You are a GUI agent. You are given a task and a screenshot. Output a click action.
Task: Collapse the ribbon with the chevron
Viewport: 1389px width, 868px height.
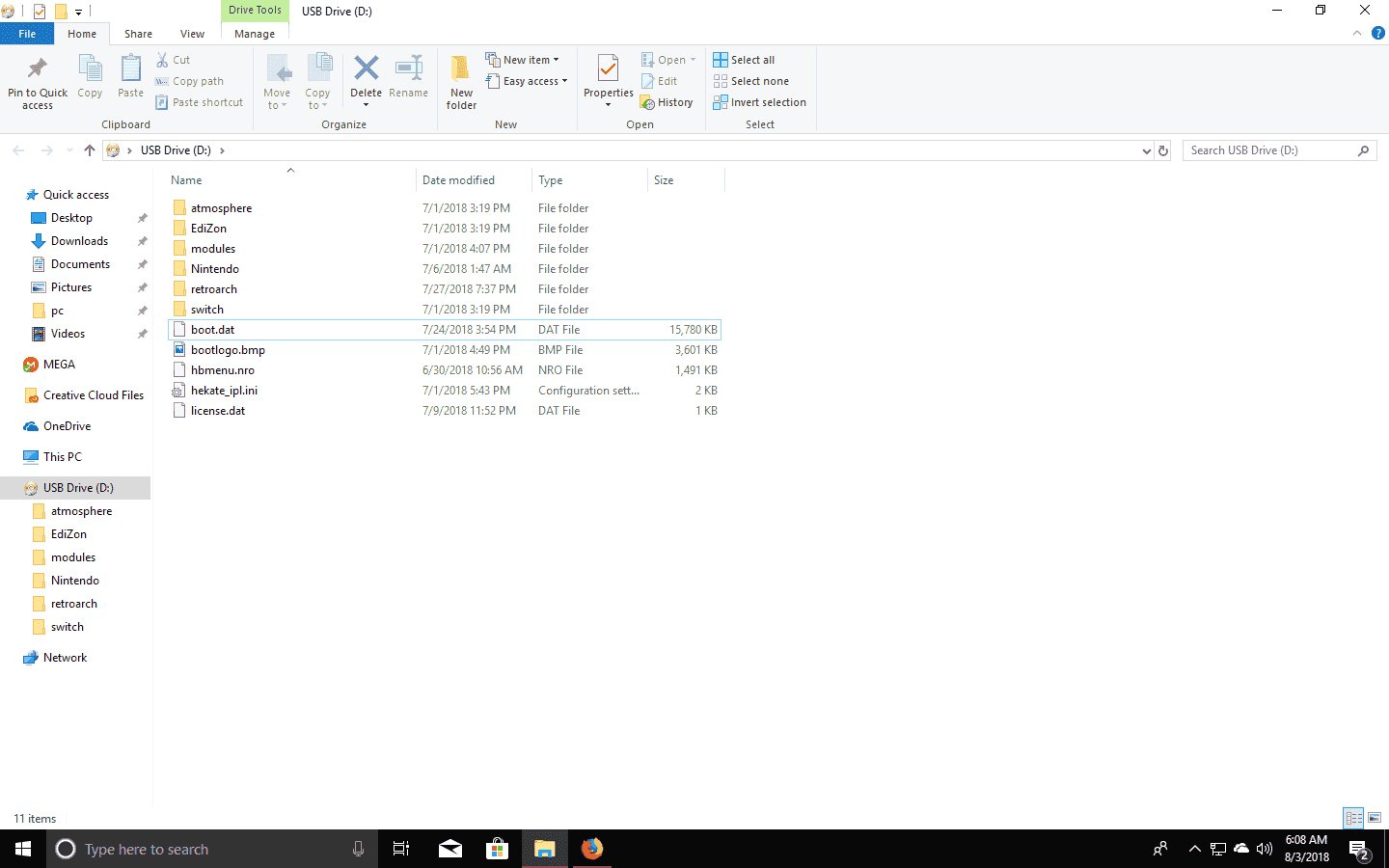[1357, 33]
